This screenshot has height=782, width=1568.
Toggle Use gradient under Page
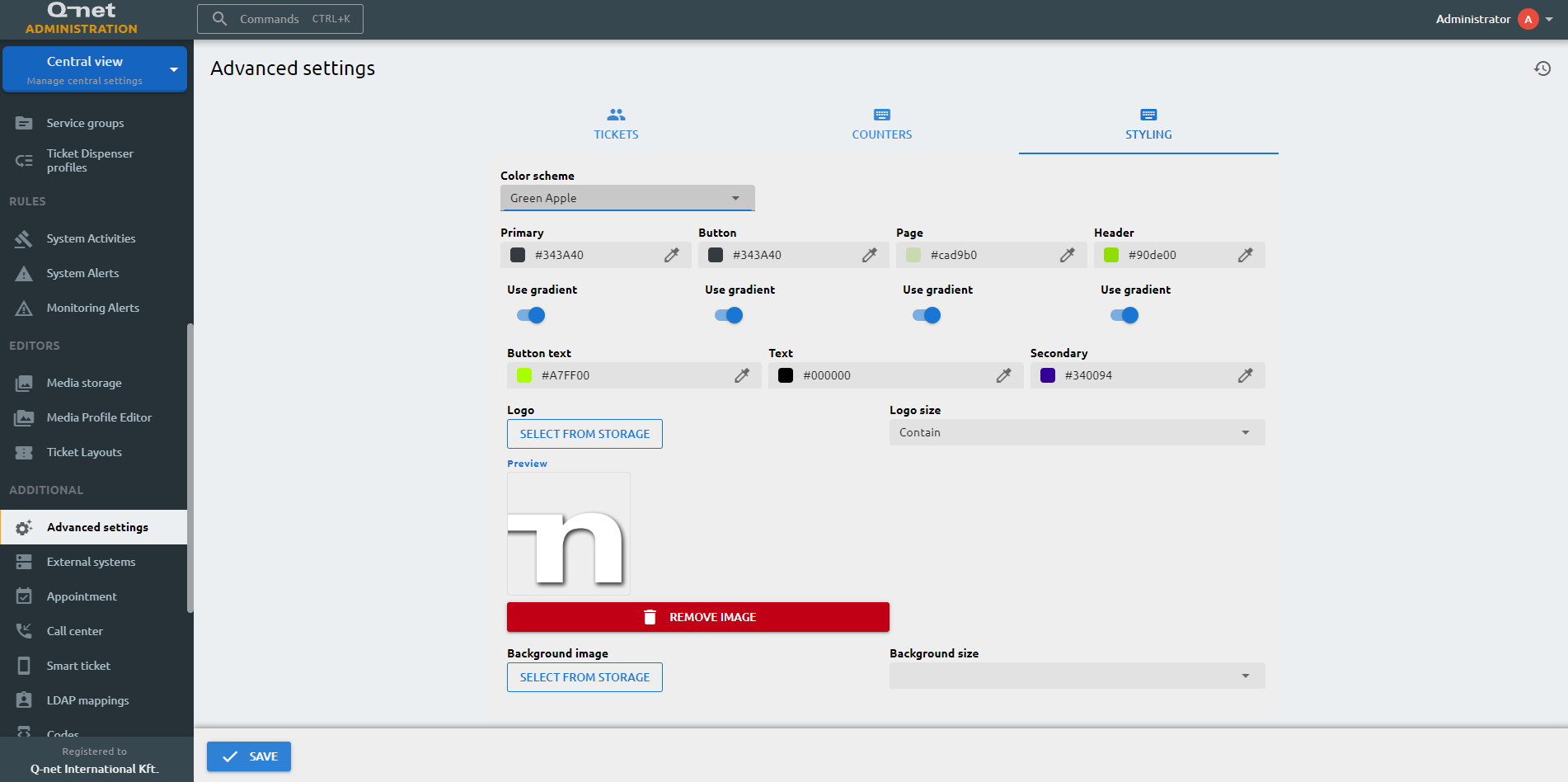click(927, 315)
